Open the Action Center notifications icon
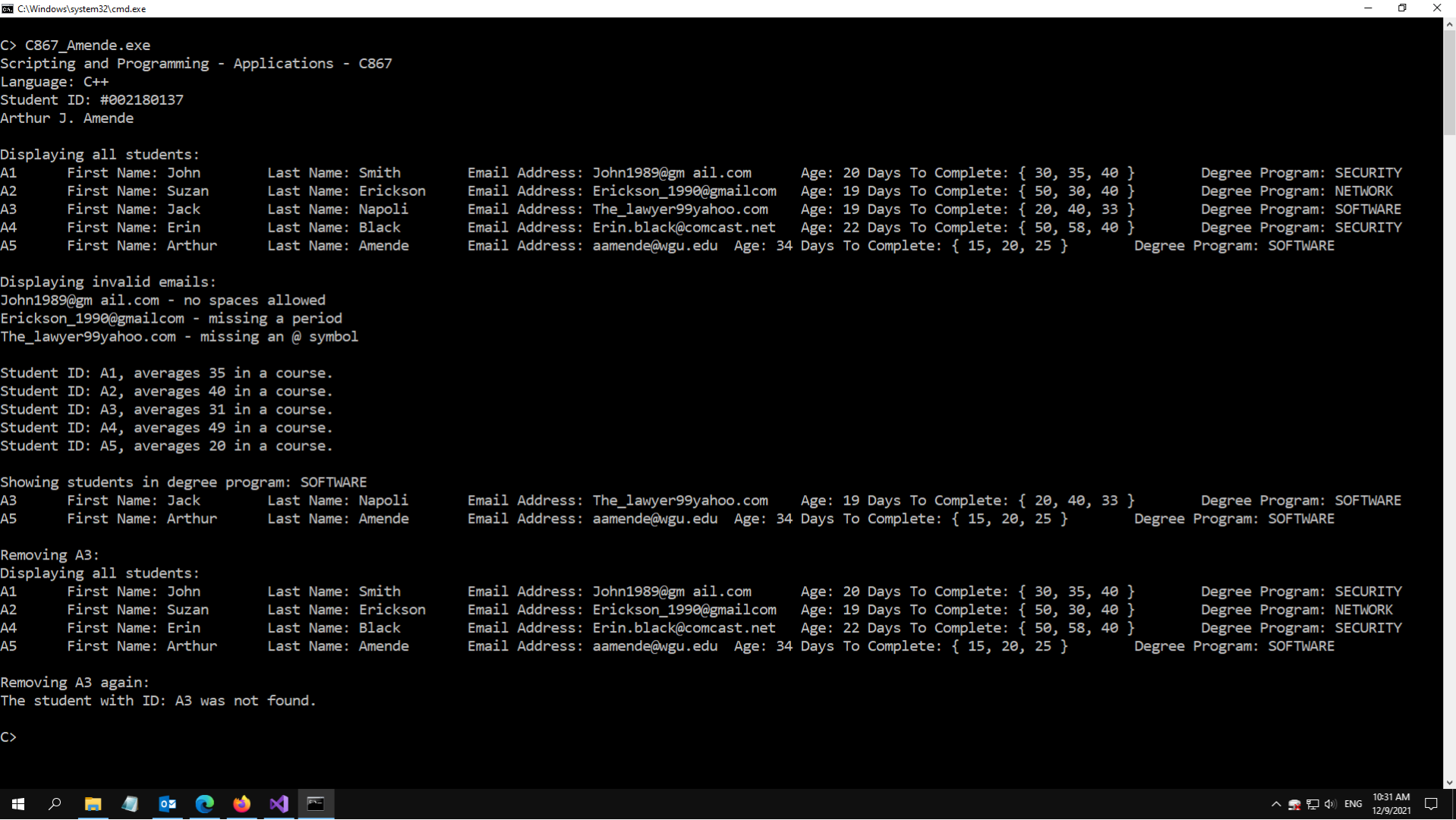Image resolution: width=1456 pixels, height=820 pixels. [x=1431, y=804]
